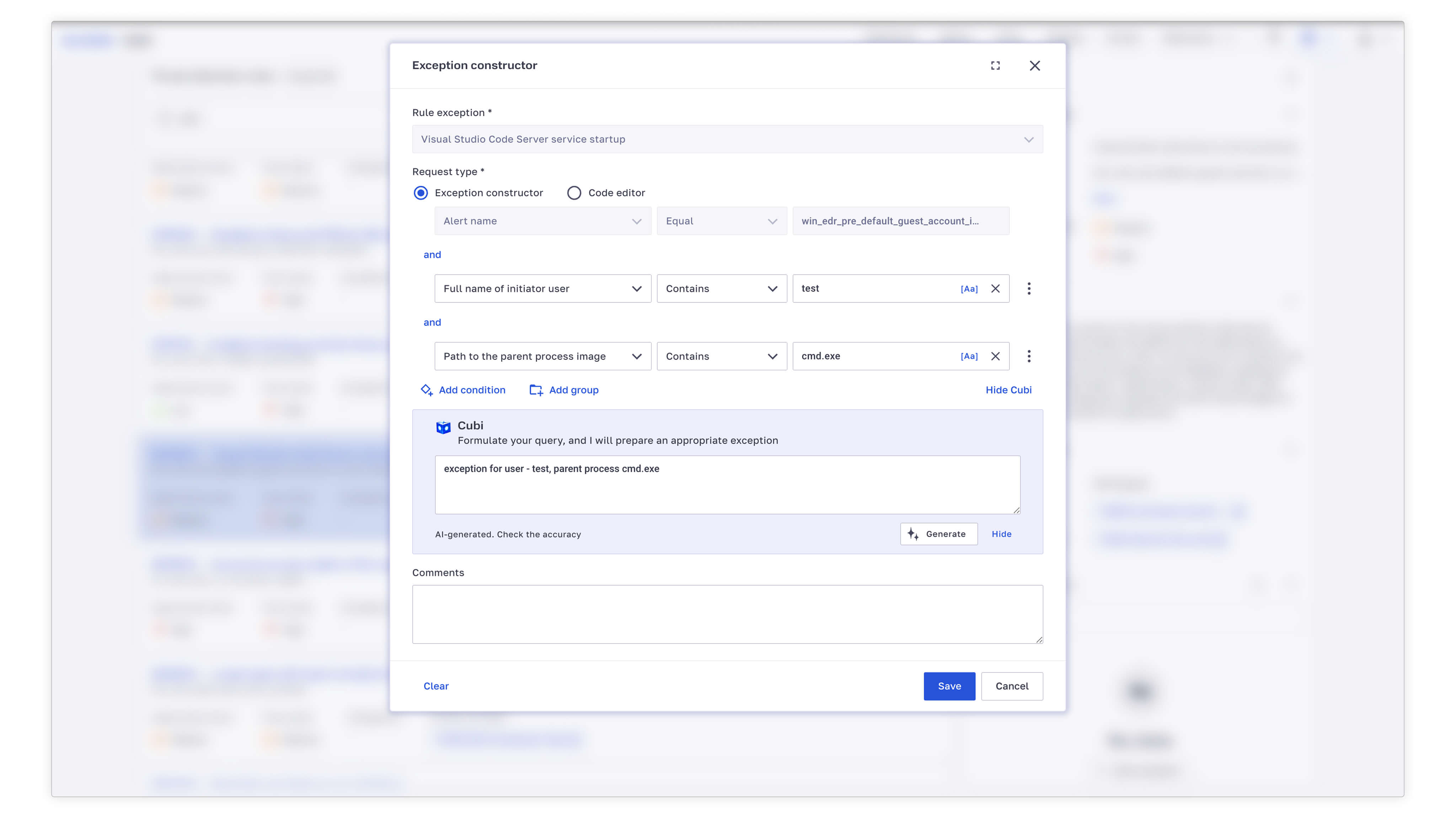1456x818 pixels.
Task: Click the Add condition link
Action: [463, 390]
